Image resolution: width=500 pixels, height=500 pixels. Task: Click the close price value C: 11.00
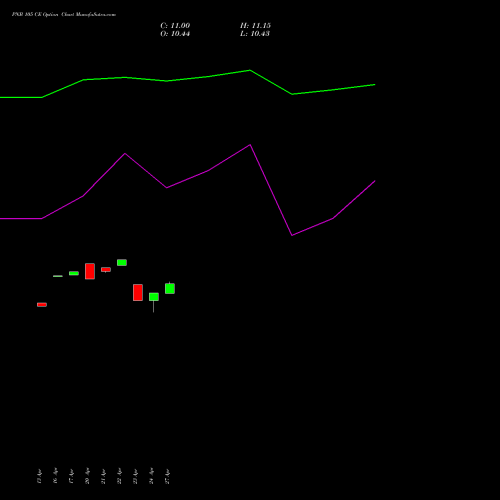[x=175, y=26]
